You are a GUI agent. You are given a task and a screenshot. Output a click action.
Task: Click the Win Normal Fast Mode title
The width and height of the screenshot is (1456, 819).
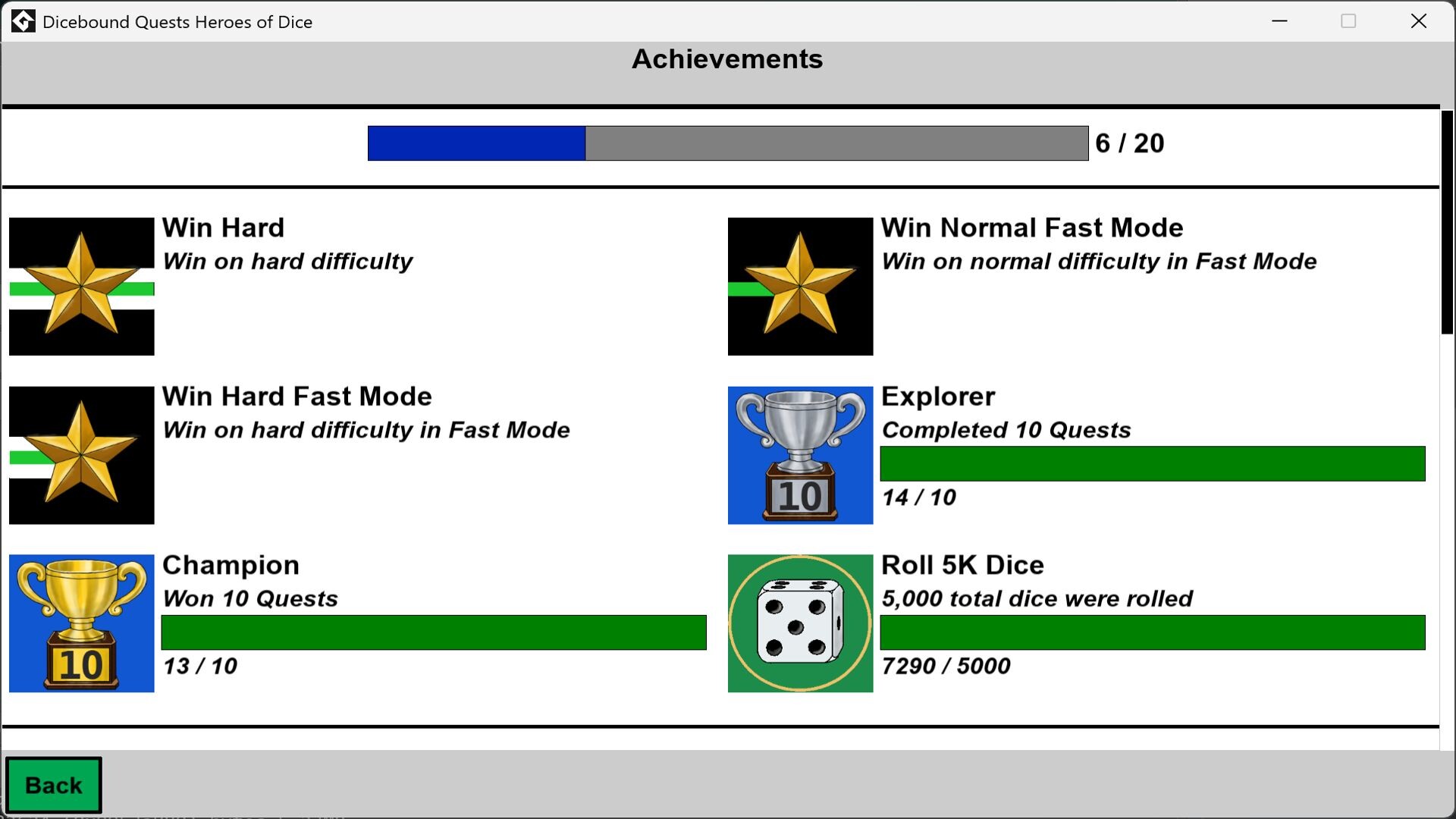pyautogui.click(x=1032, y=227)
